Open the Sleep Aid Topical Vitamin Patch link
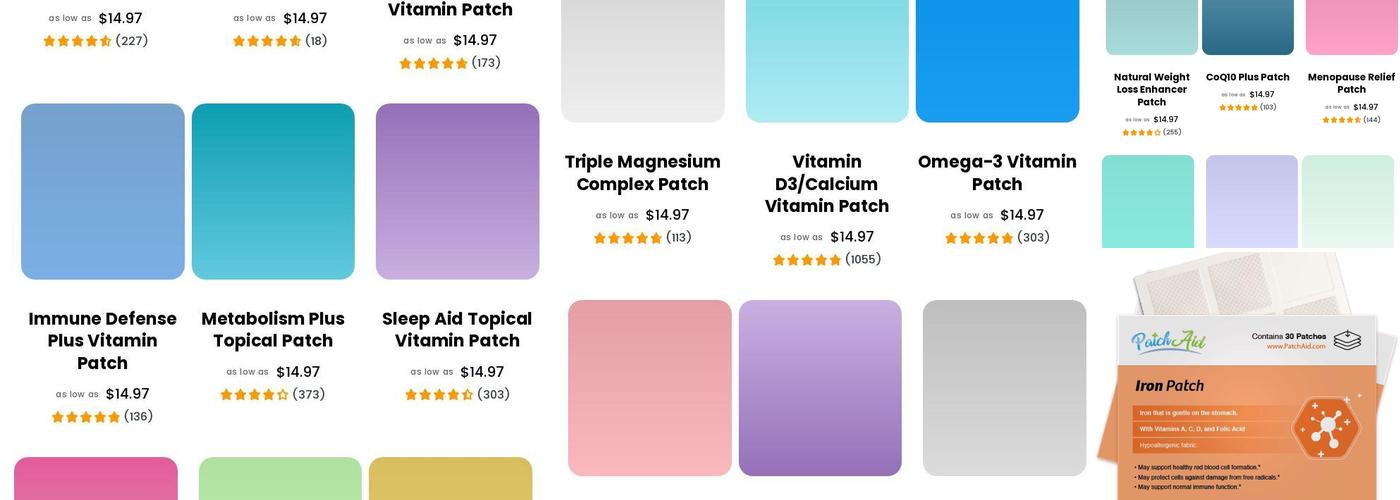The height and width of the screenshot is (500, 1400). tap(457, 329)
